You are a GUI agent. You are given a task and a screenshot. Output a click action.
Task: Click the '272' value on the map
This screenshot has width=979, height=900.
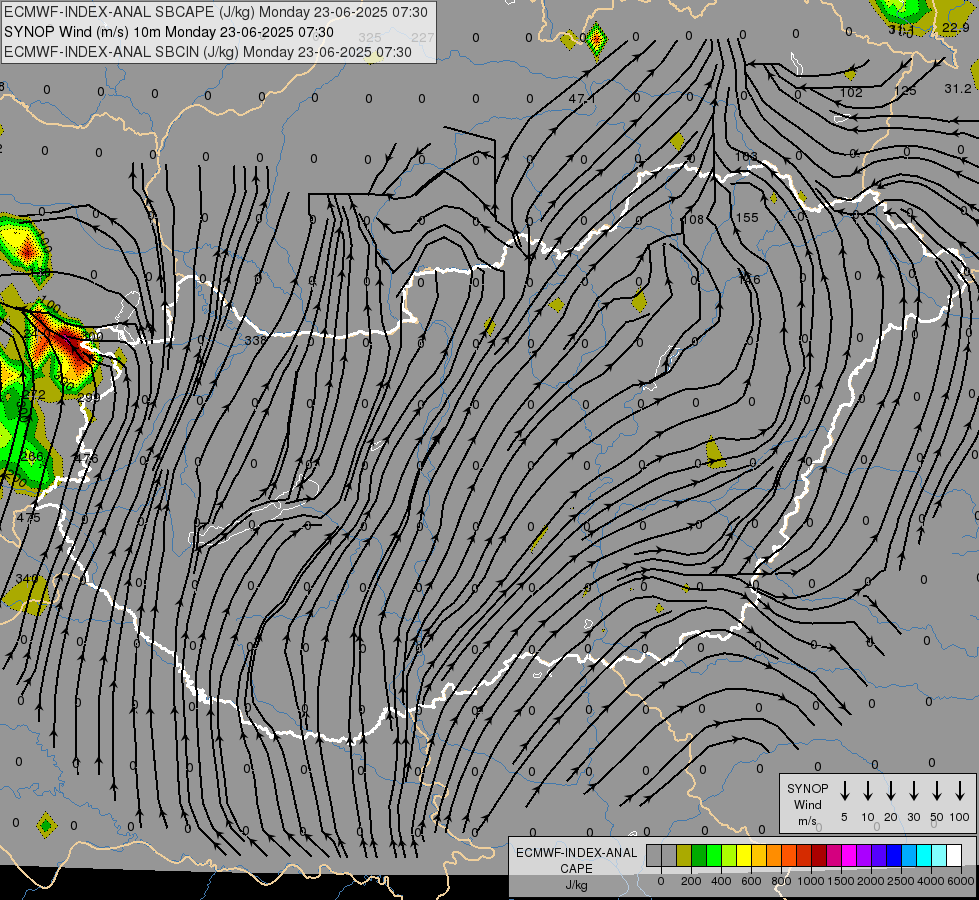pyautogui.click(x=34, y=395)
